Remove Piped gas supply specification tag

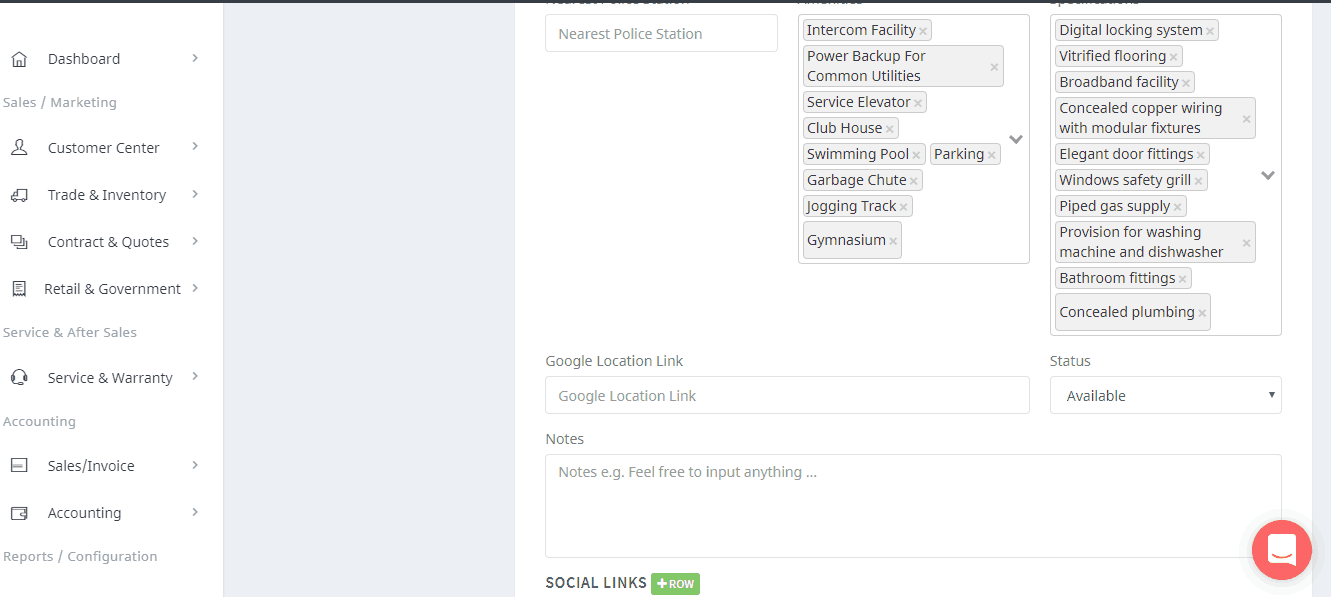1177,207
